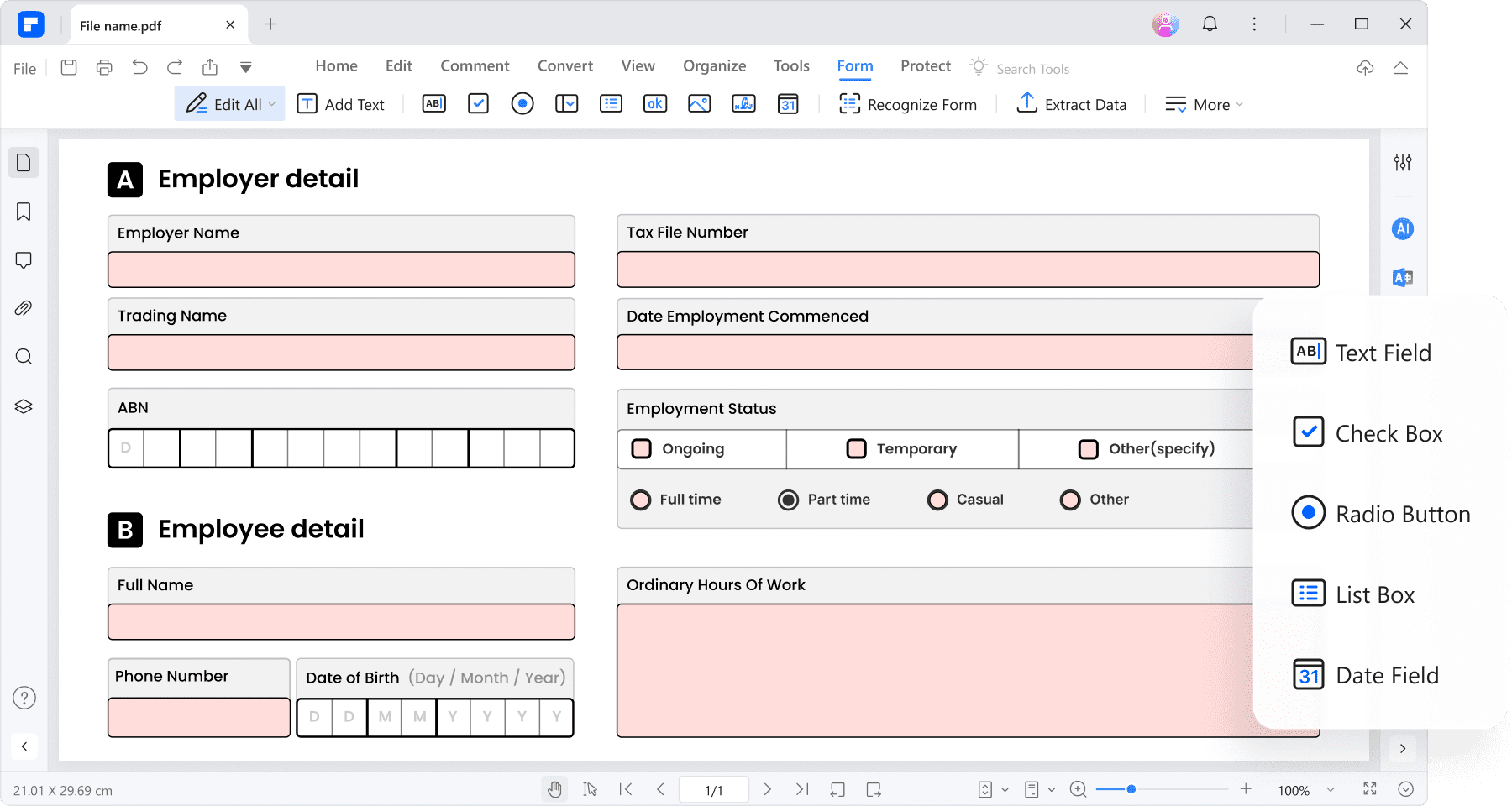Open the quick access toolbar dropdown arrow
This screenshot has height=806, width=1512.
click(246, 67)
